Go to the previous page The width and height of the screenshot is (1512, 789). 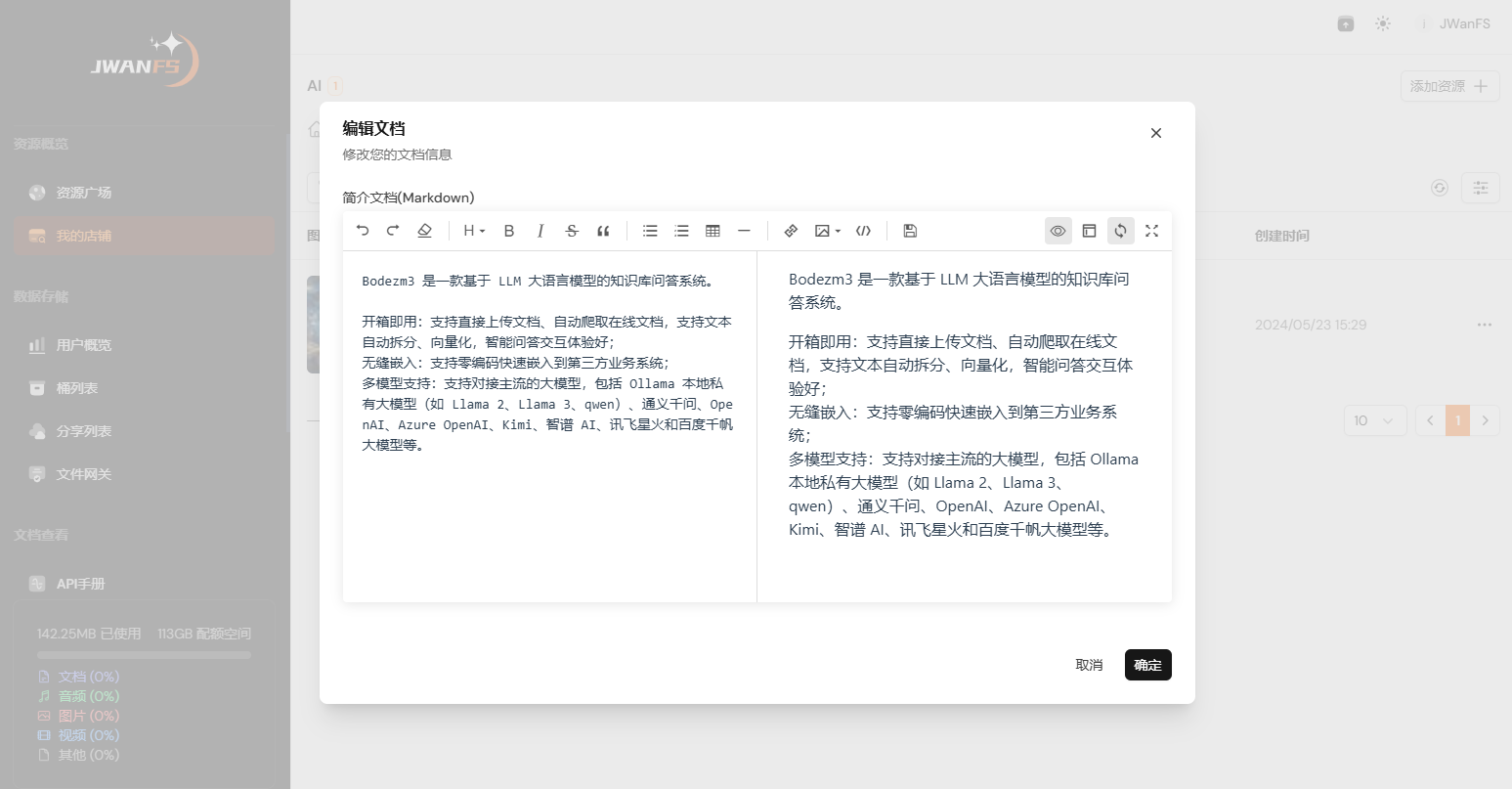click(1430, 420)
